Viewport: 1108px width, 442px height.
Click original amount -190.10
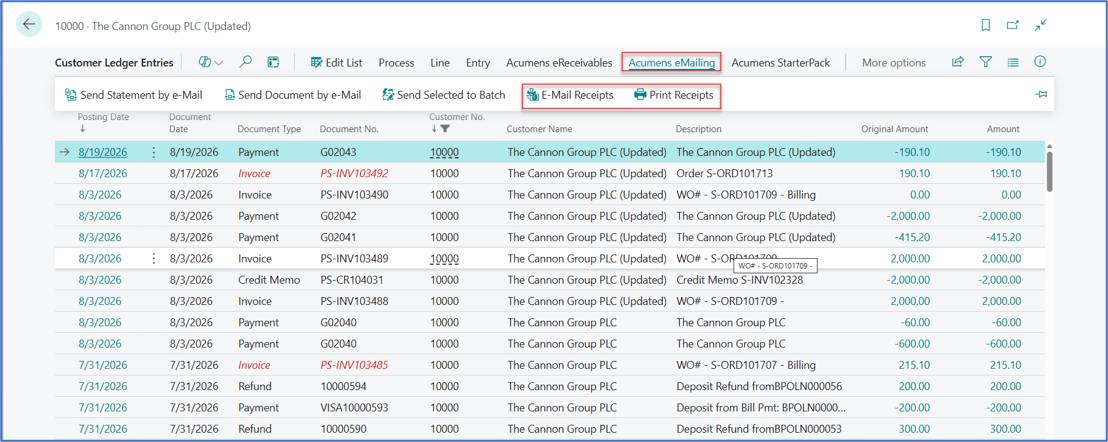point(910,152)
